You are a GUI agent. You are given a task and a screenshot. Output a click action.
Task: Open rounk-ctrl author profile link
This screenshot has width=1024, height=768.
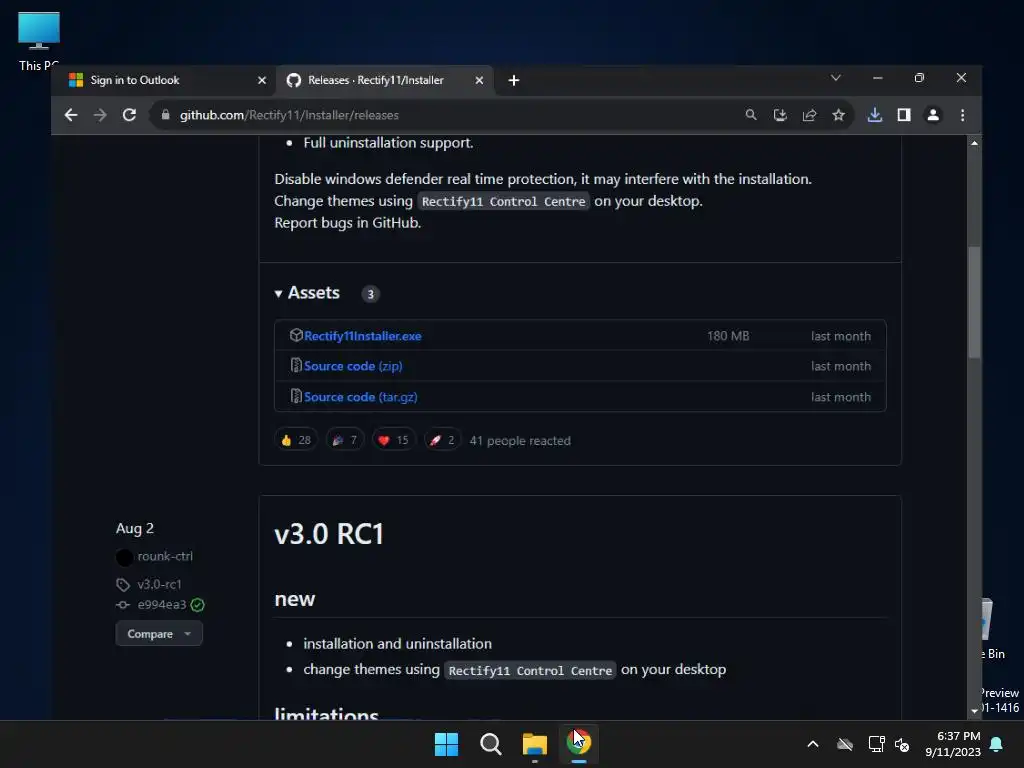165,556
